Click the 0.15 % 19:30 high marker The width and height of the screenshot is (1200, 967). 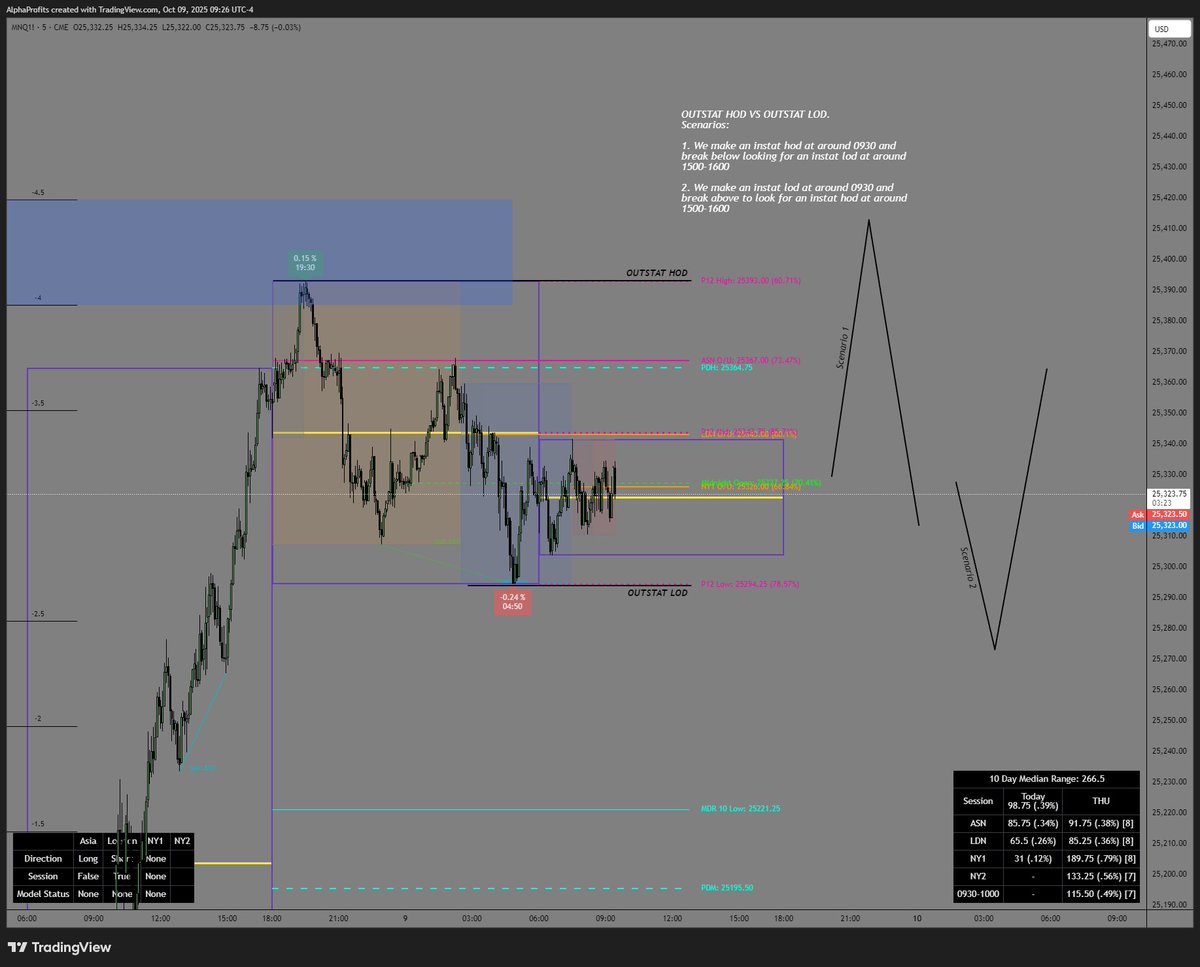304,263
